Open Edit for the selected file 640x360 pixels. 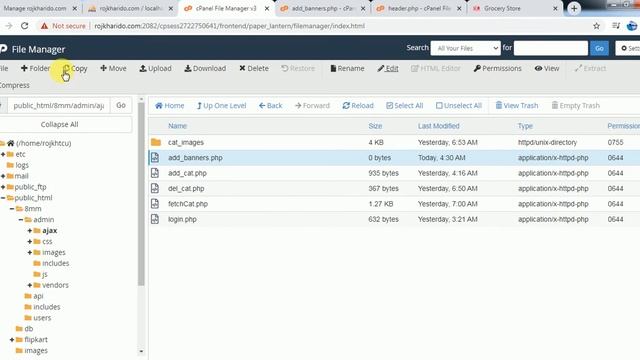pos(388,68)
